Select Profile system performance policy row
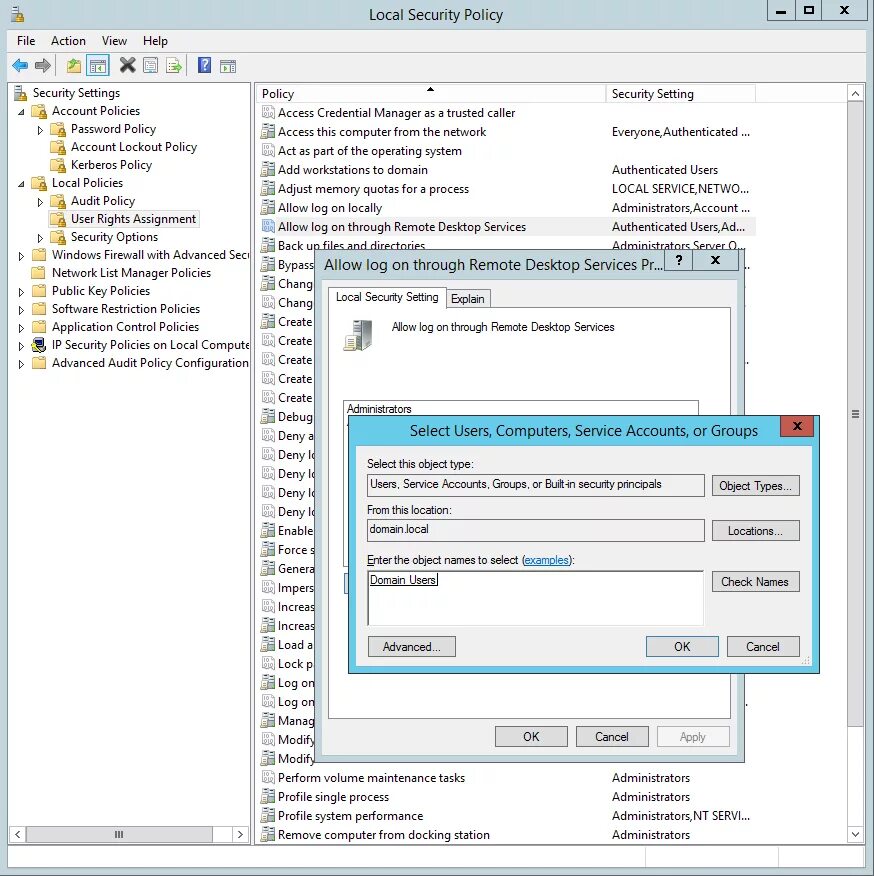The image size is (874, 876). click(506, 816)
